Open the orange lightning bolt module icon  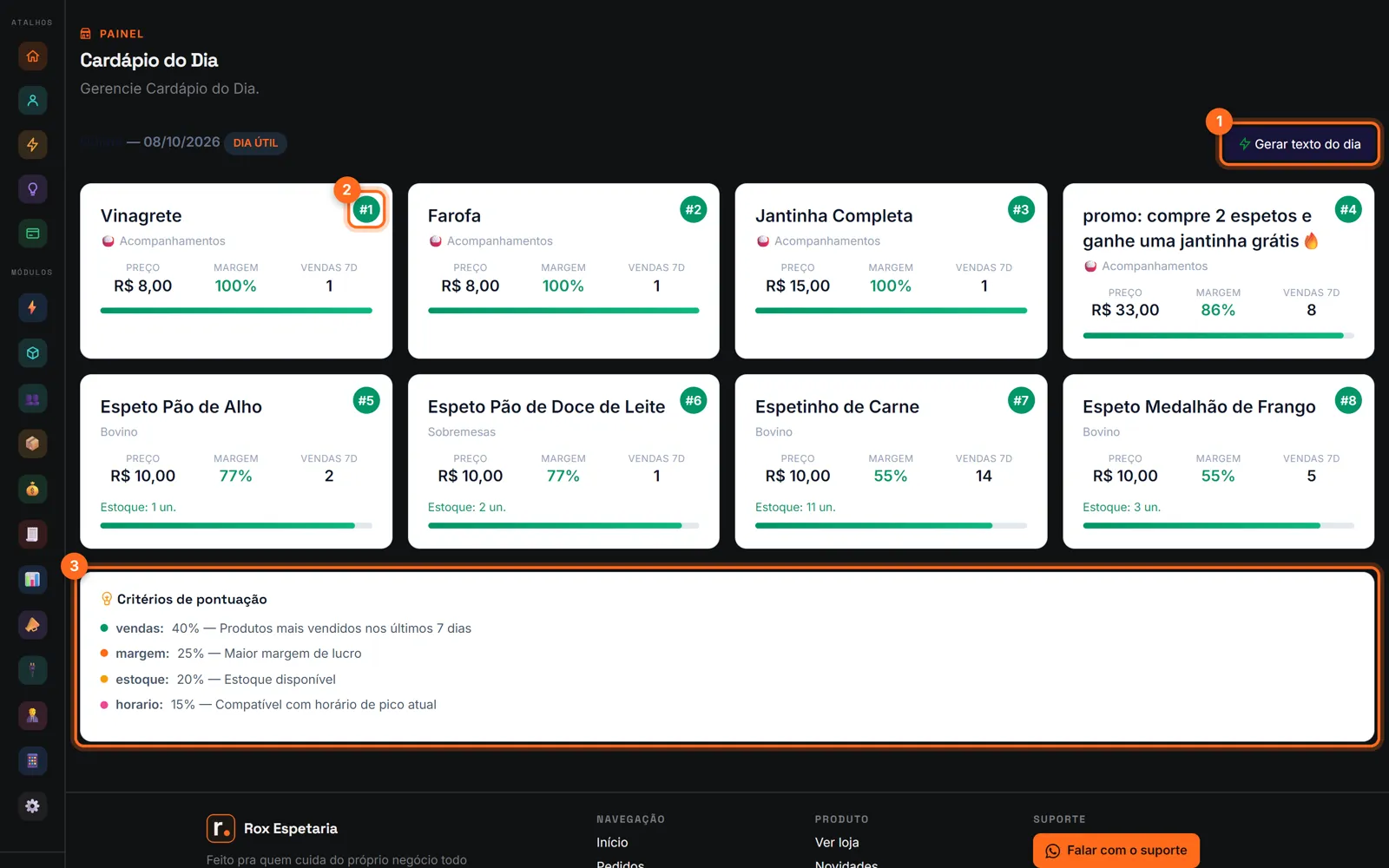(32, 307)
